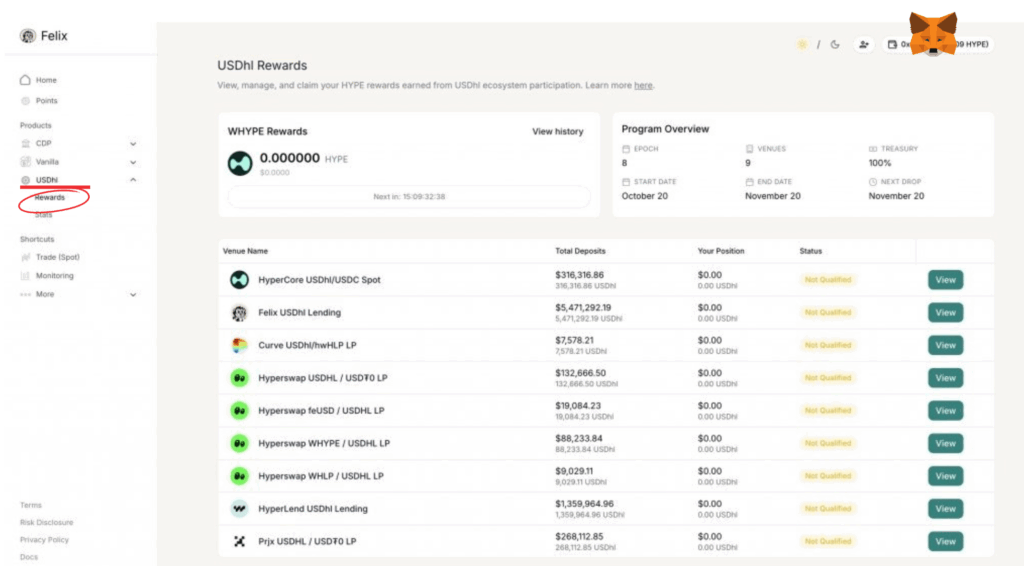
Task: Click the HyperCore USDhl/USDC Spot venue icon
Action: [239, 280]
